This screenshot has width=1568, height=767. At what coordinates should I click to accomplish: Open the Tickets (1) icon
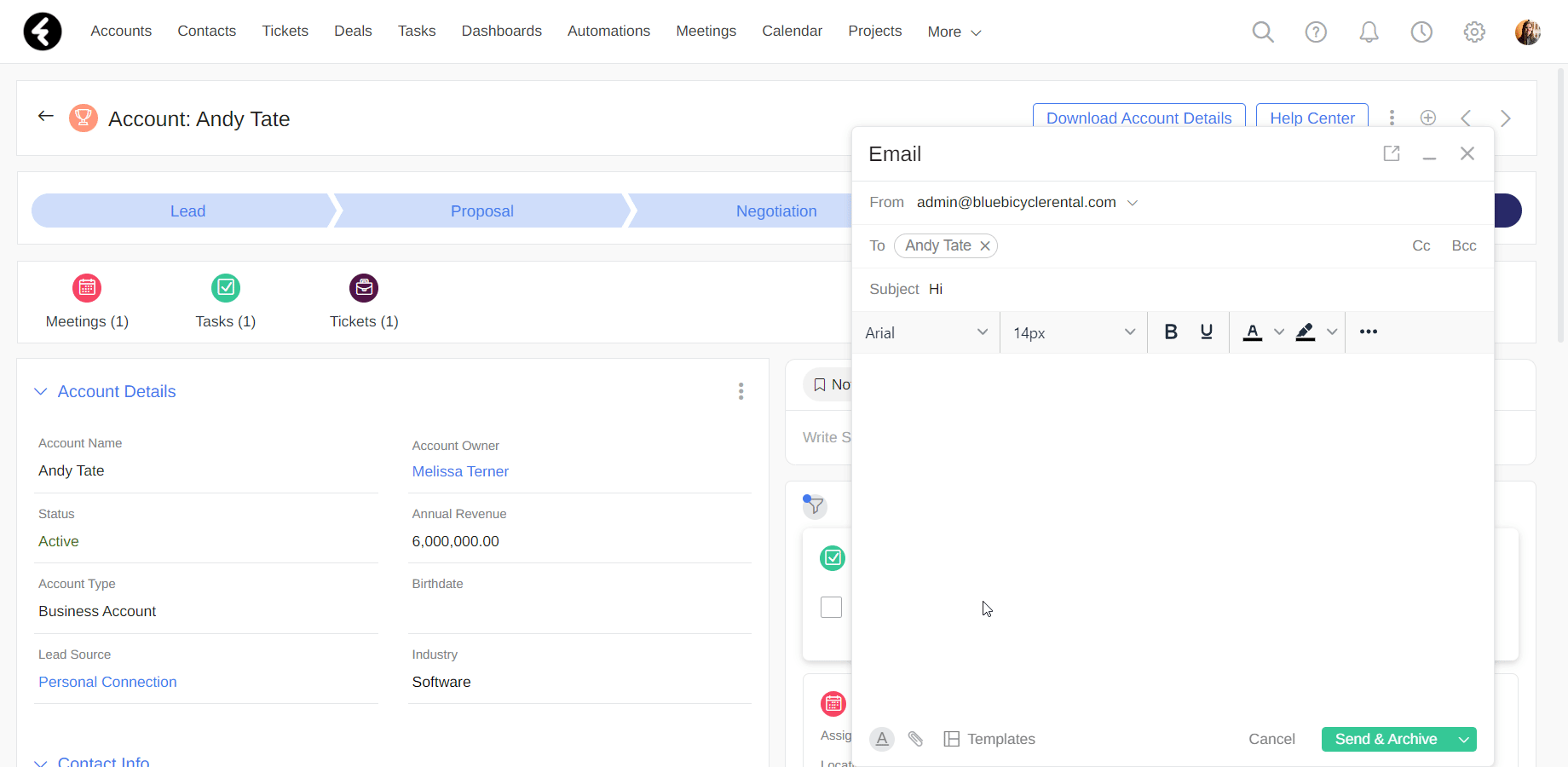[364, 288]
